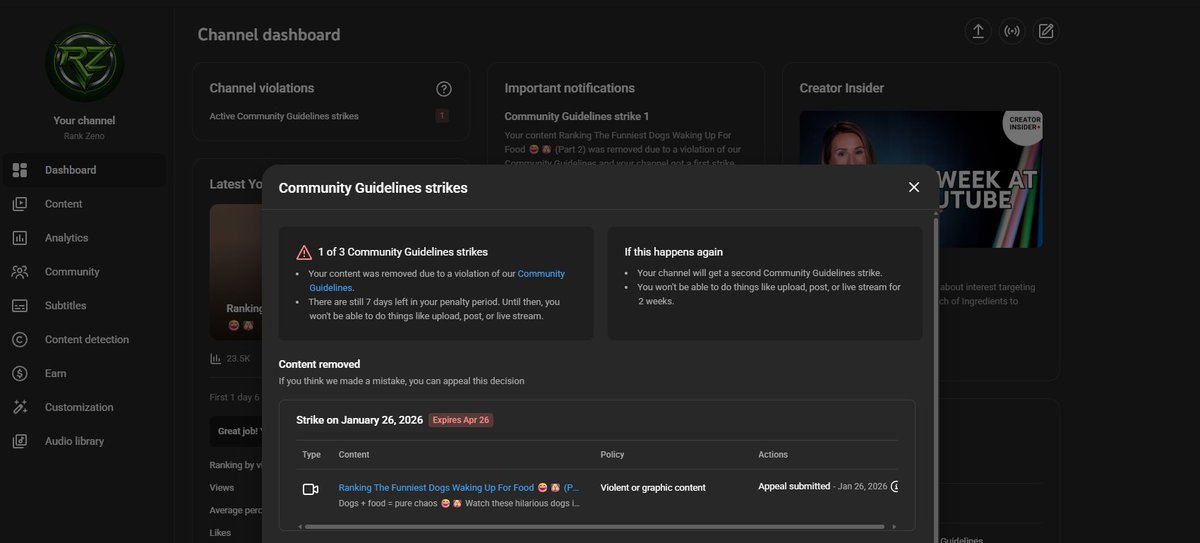Close the Community Guidelines strikes dialog
Image resolution: width=1200 pixels, height=543 pixels.
coord(913,187)
